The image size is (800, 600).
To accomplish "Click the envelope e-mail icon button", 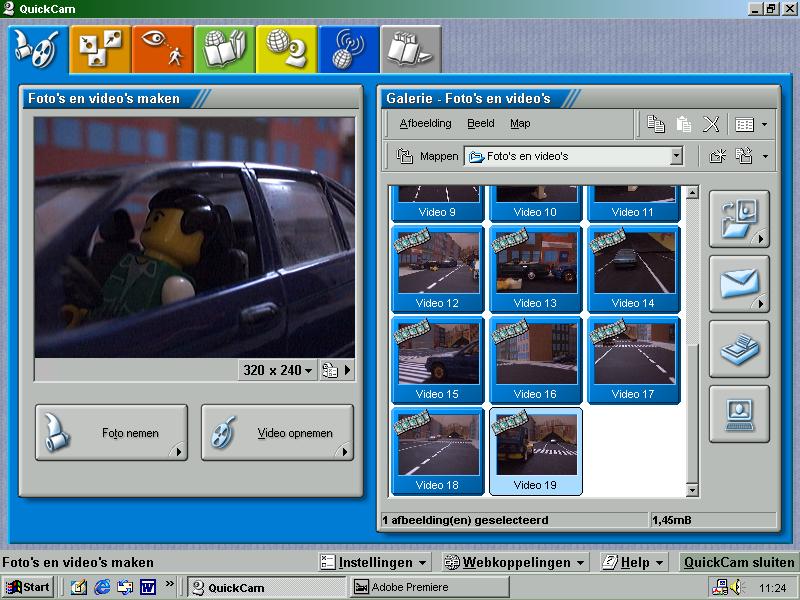I will point(739,284).
